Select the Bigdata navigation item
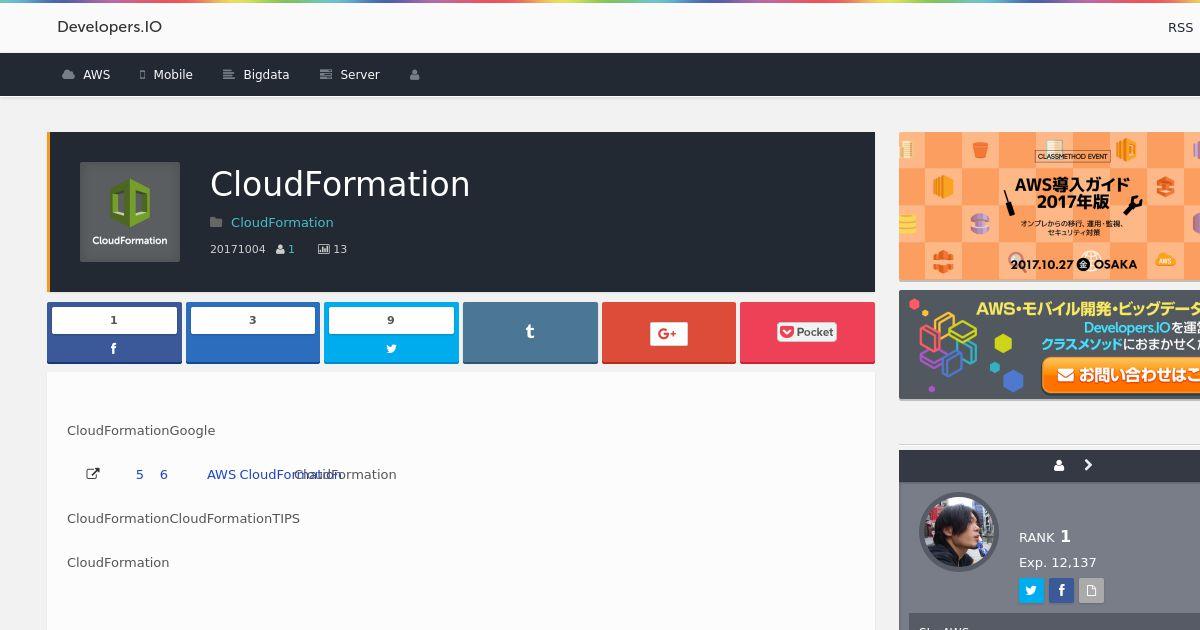Viewport: 1200px width, 630px height. 256,75
